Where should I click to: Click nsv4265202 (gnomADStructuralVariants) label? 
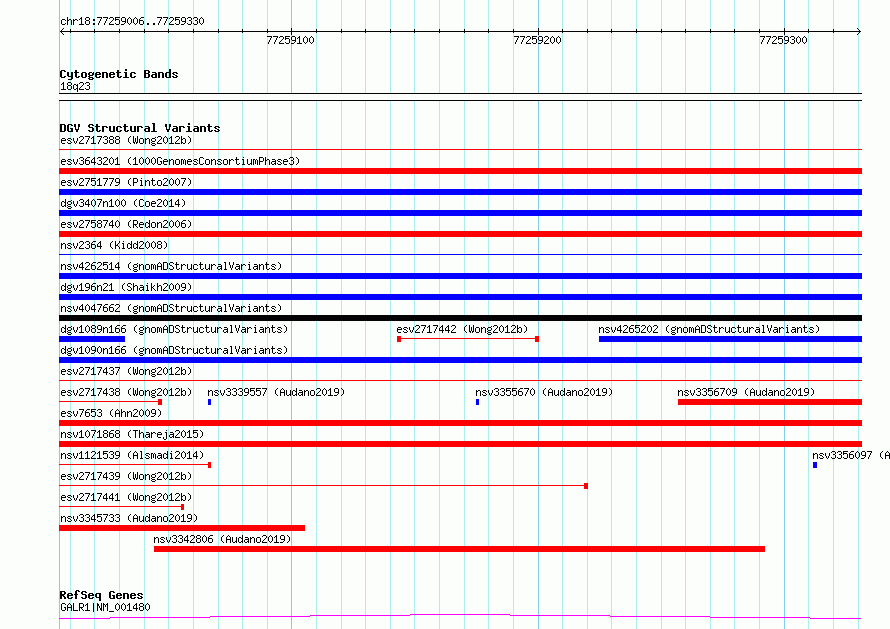click(709, 329)
